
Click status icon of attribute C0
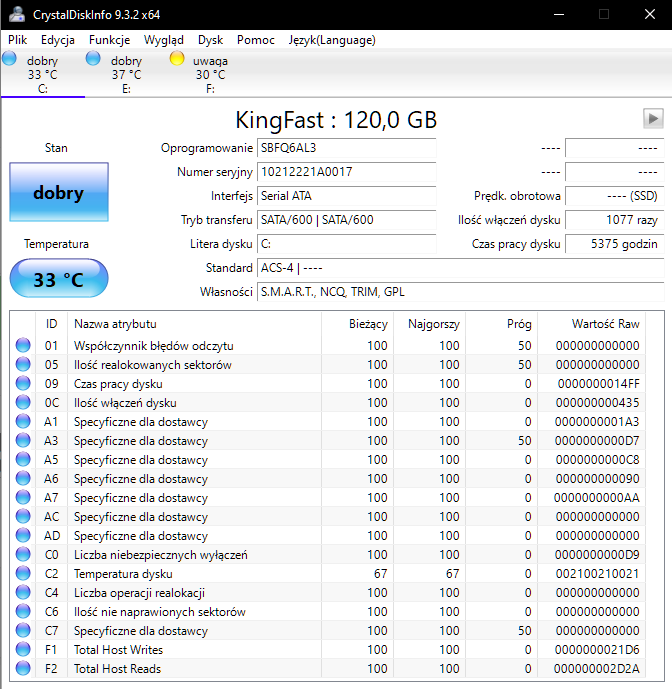[23, 555]
